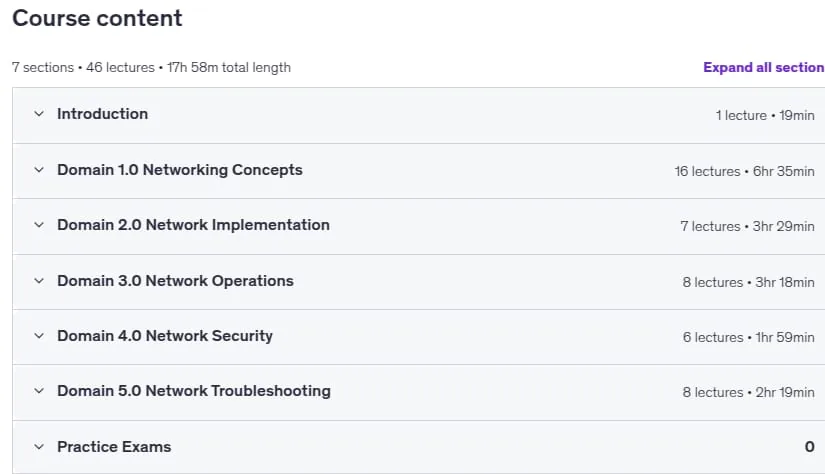Click Expand all sections link
This screenshot has width=825, height=474.
point(764,67)
